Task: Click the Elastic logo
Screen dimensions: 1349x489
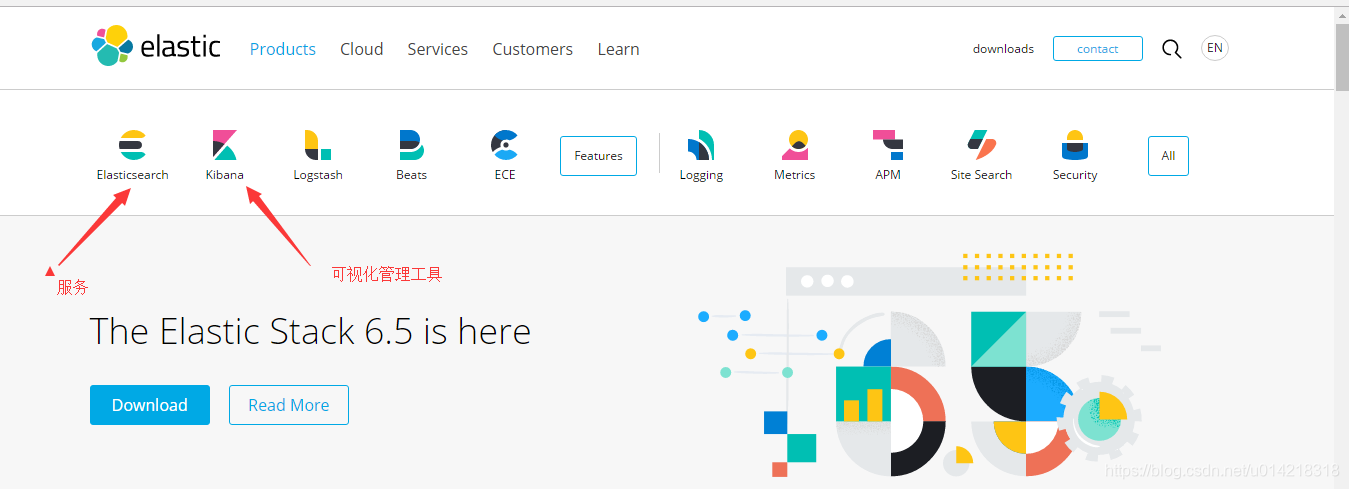Action: (x=155, y=47)
